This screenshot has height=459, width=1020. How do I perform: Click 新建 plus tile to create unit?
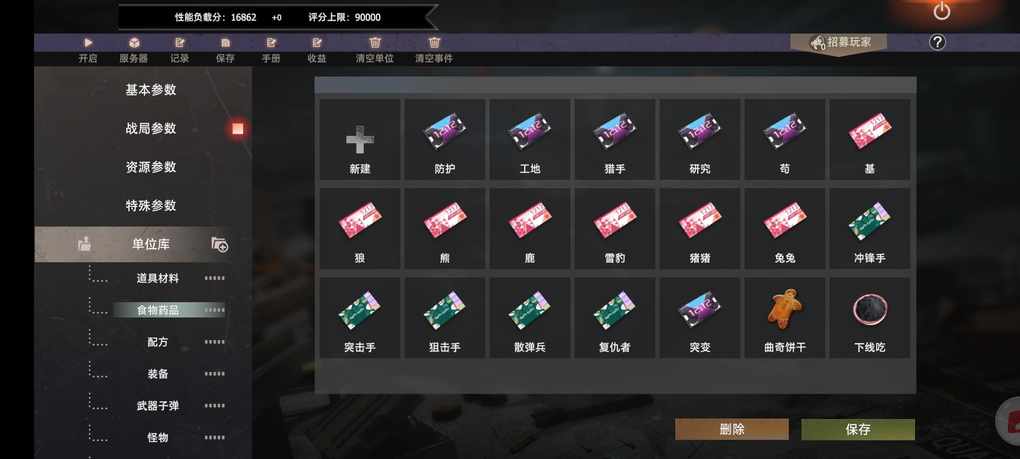(x=360, y=139)
